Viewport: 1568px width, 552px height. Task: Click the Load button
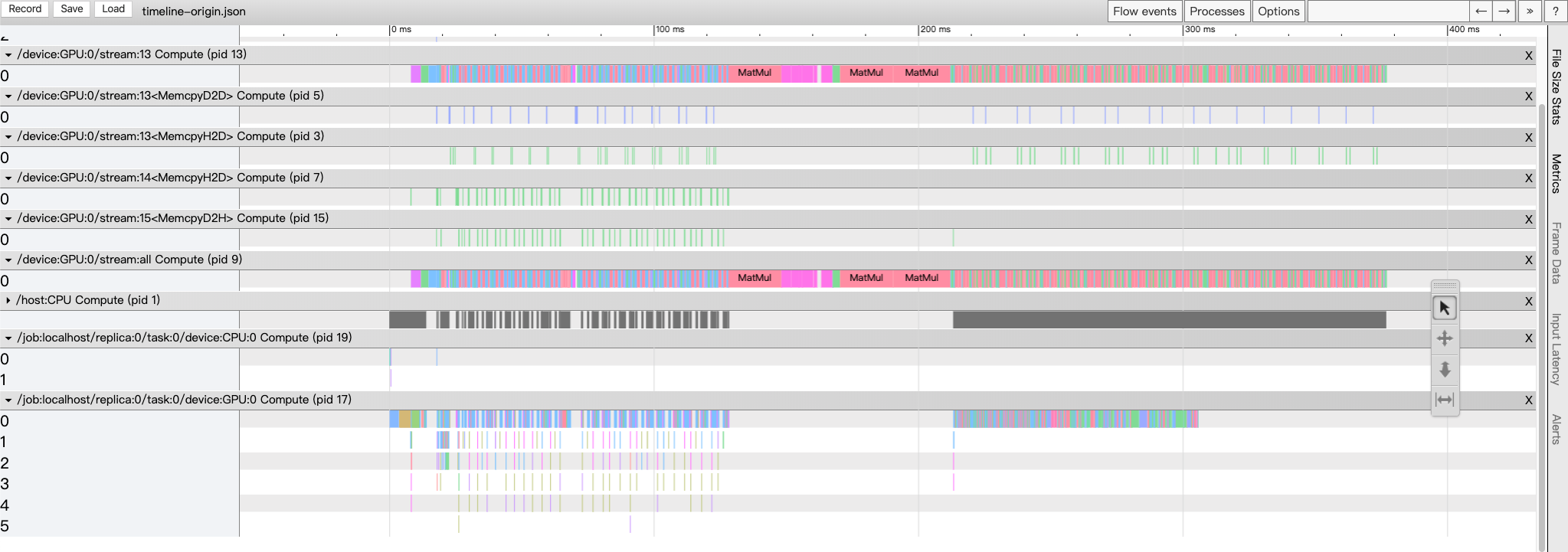click(113, 9)
